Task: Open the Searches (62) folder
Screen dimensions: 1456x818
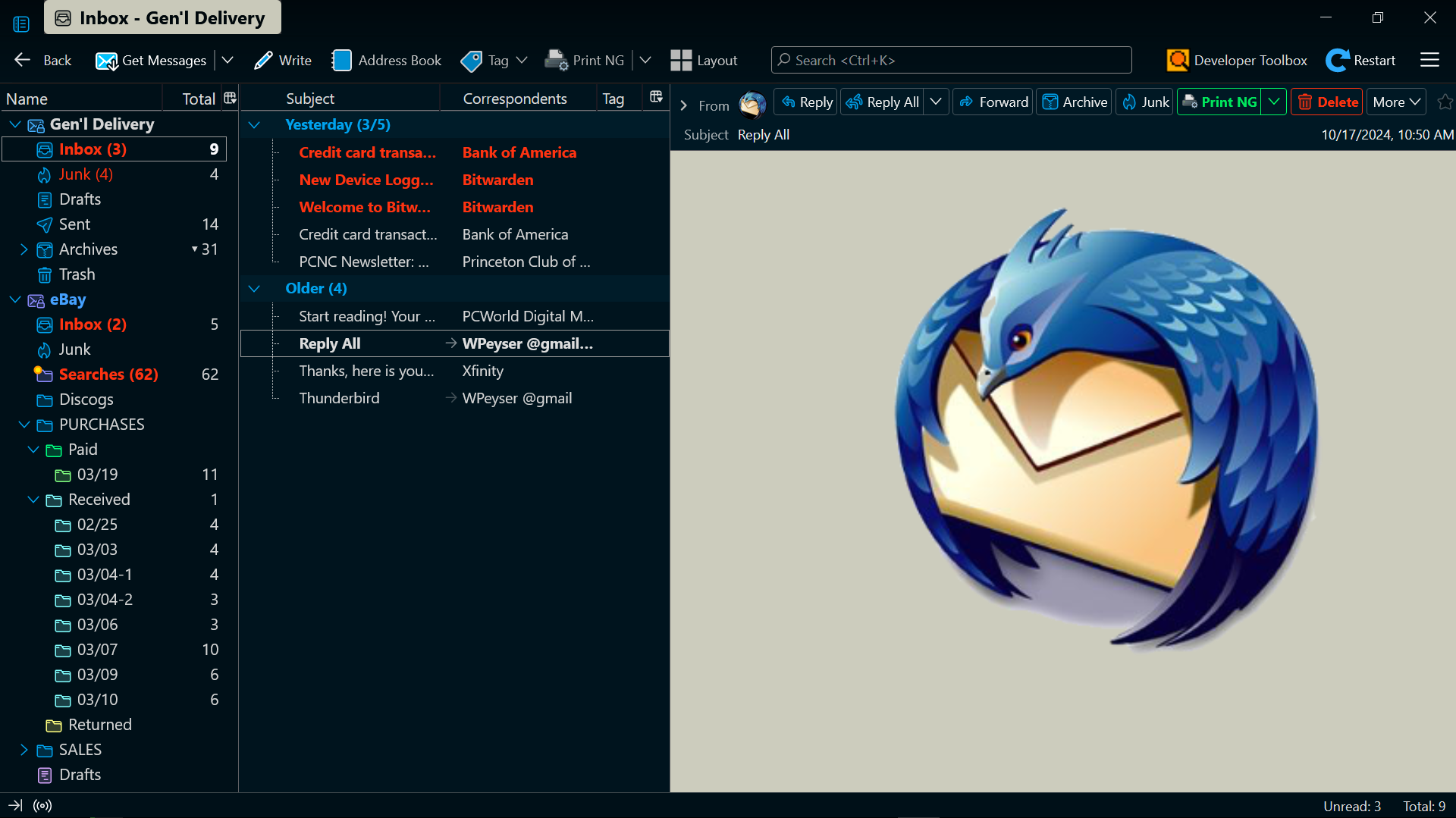Action: click(x=115, y=375)
